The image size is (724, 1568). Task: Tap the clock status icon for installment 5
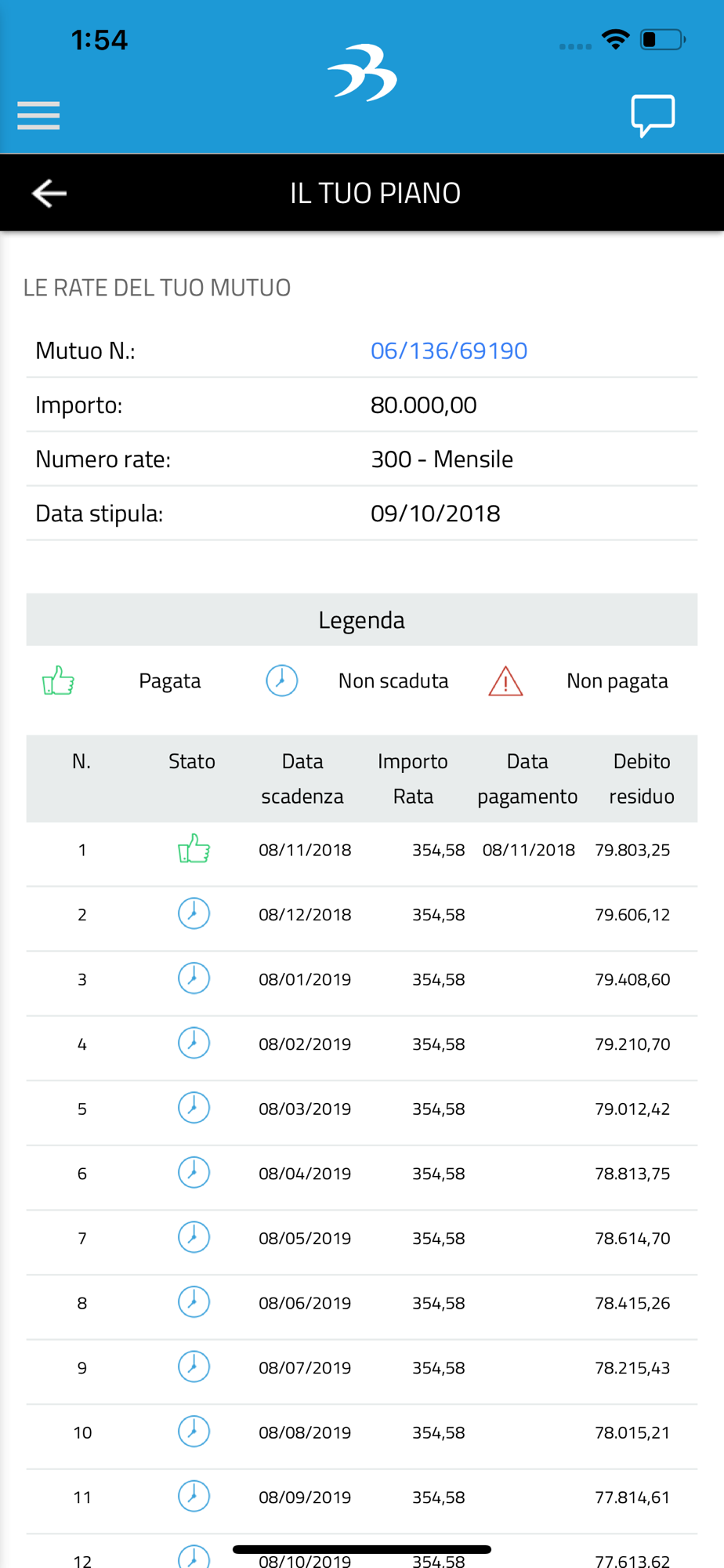tap(194, 1108)
